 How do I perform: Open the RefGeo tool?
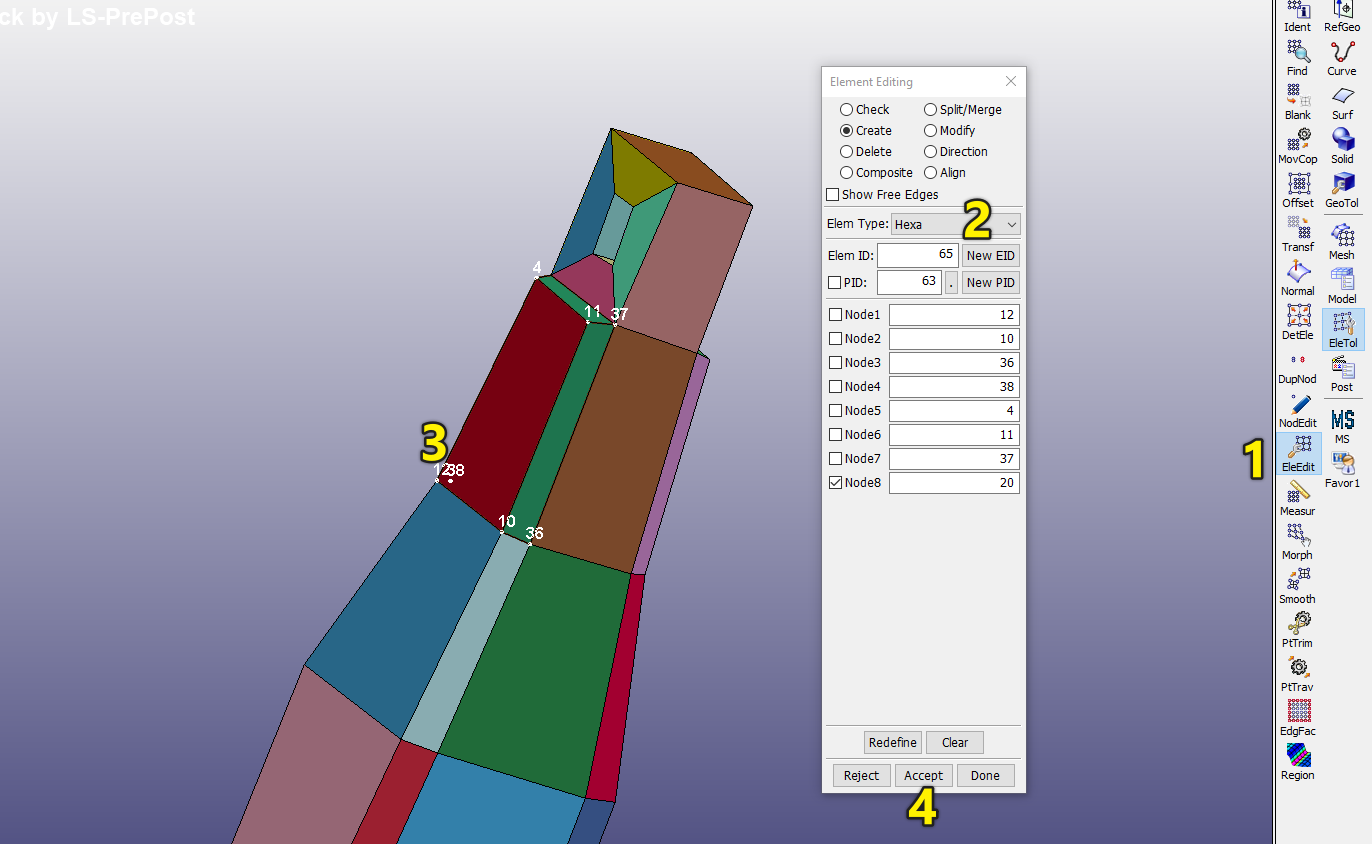pyautogui.click(x=1342, y=17)
